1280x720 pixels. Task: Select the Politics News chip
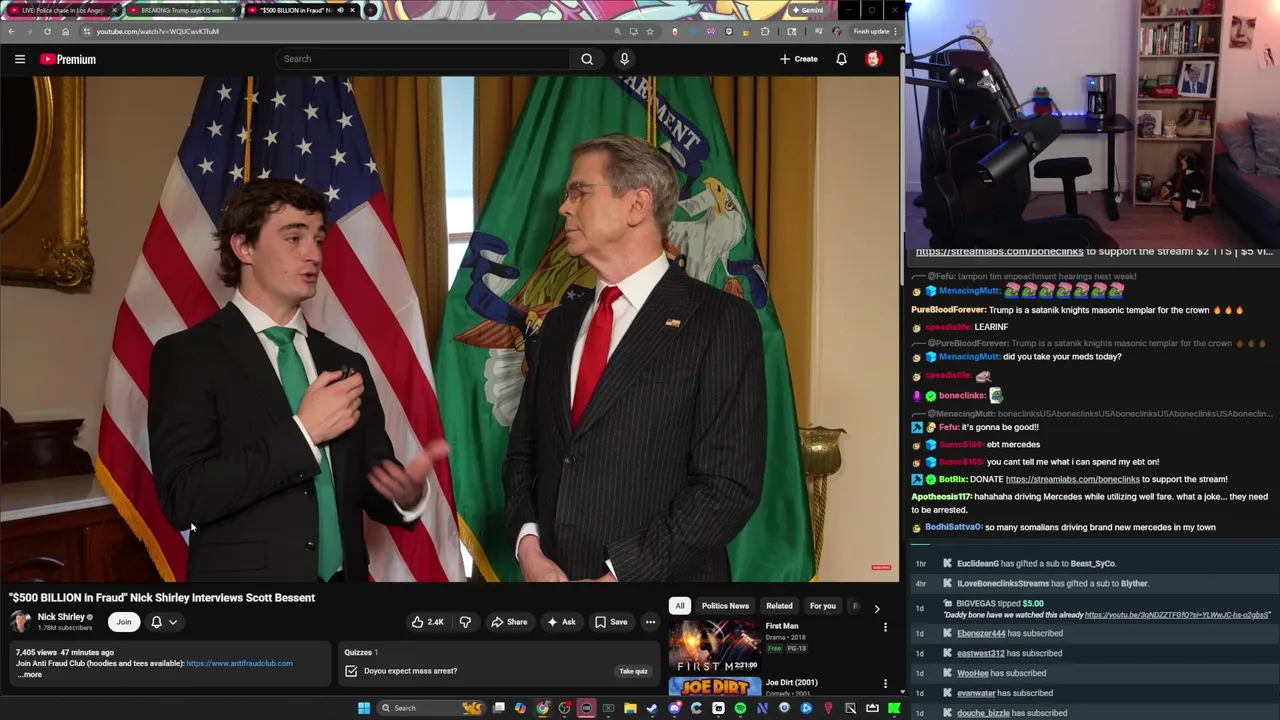point(725,606)
